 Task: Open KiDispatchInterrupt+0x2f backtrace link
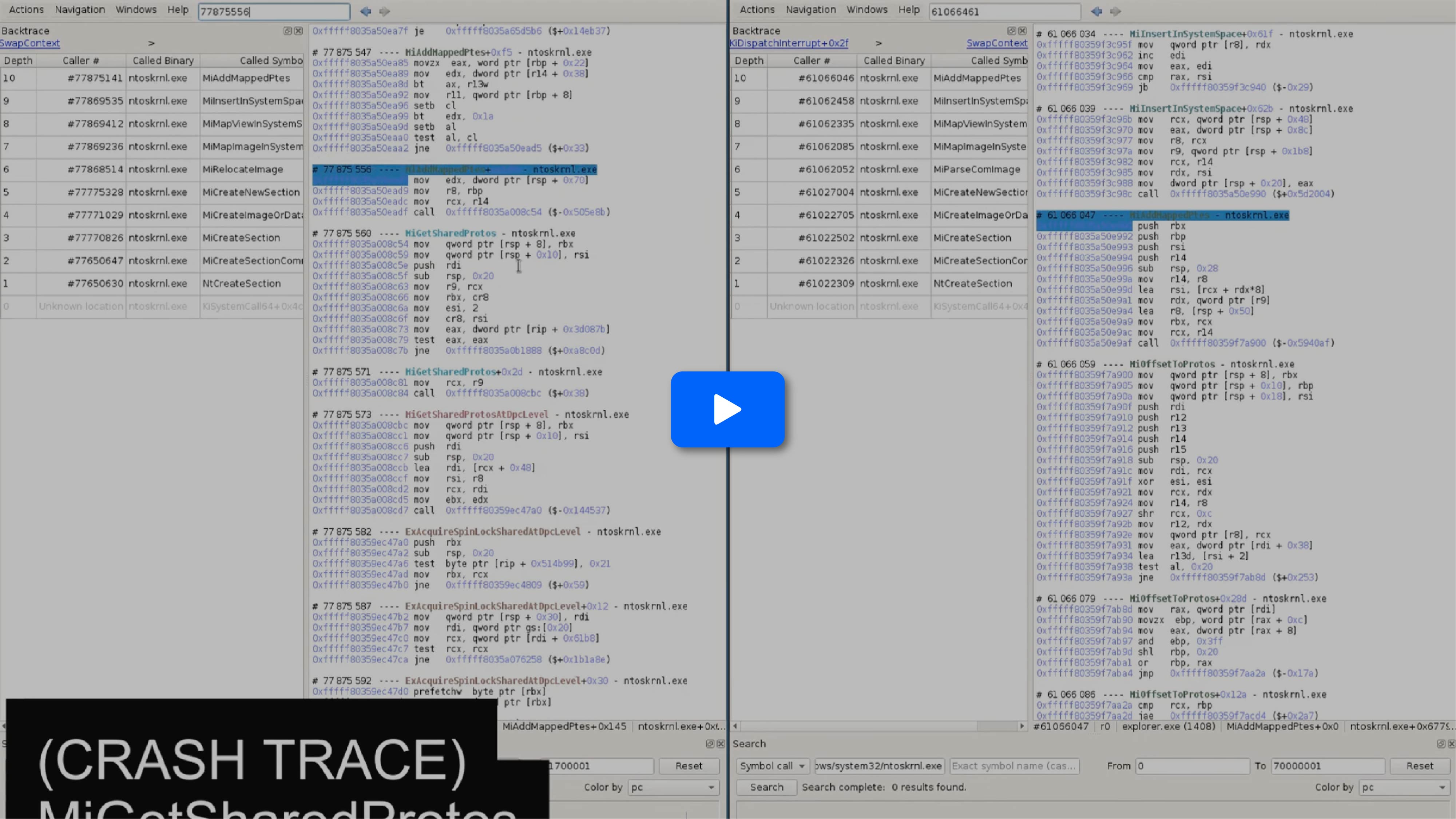click(789, 43)
